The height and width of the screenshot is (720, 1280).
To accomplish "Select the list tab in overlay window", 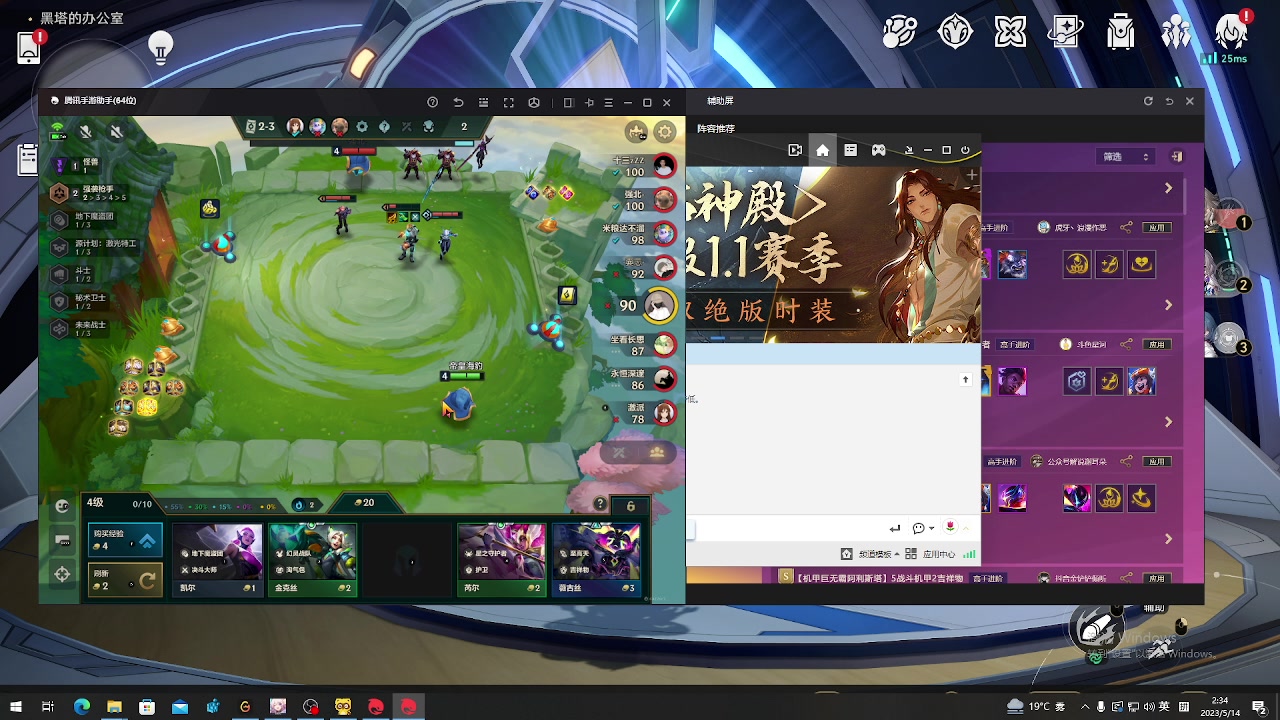I will point(850,150).
